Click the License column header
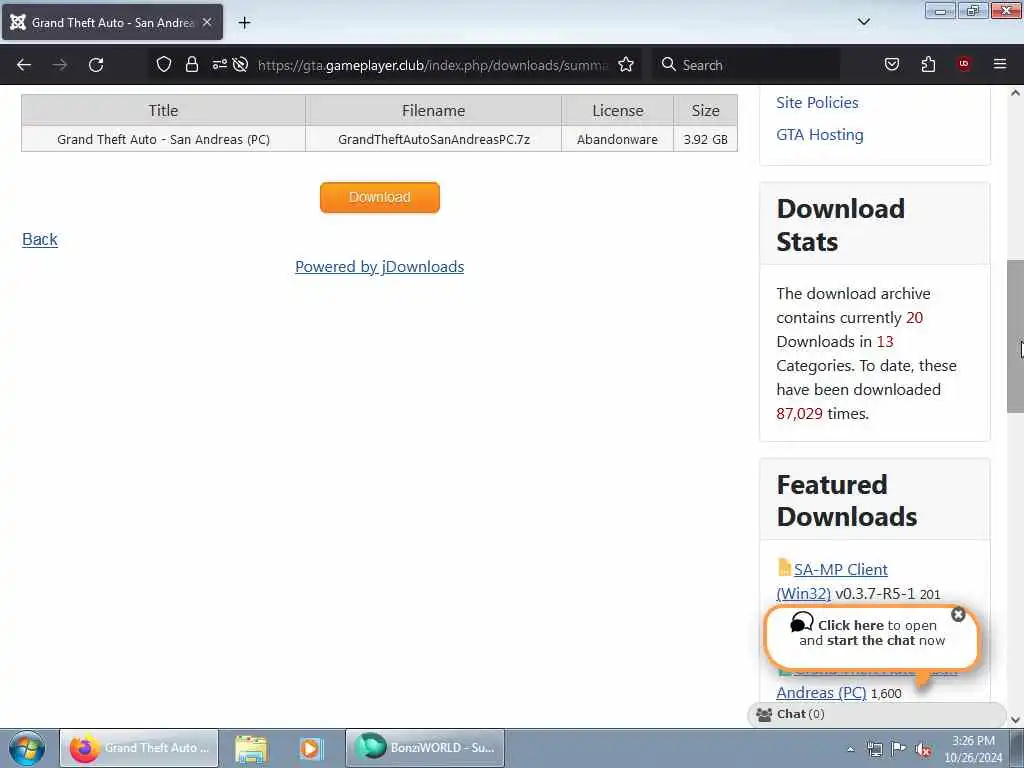The image size is (1024, 768). pos(617,110)
